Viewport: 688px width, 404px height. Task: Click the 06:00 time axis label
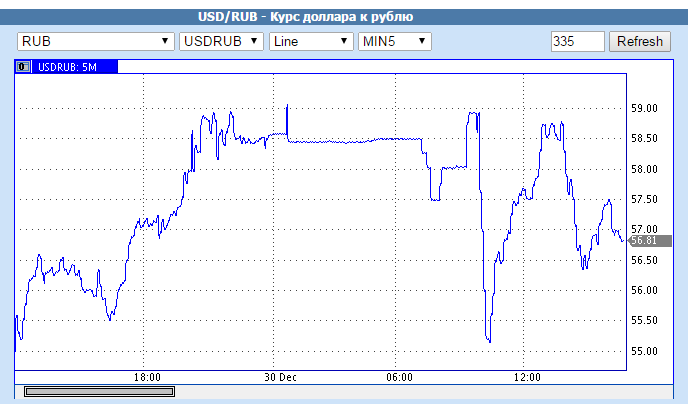[399, 377]
